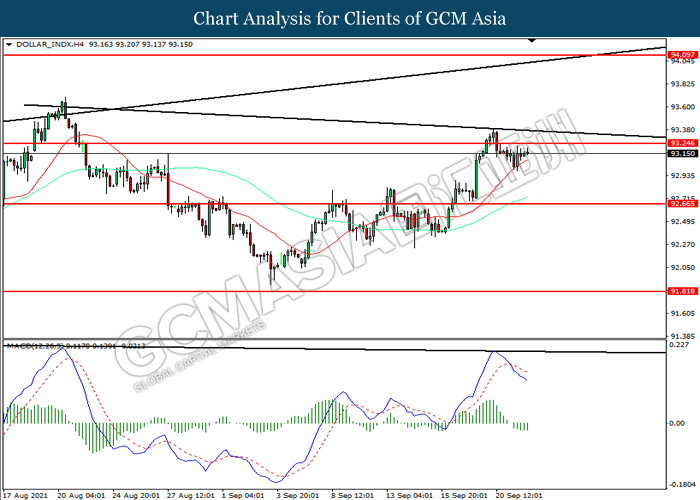Click the 1 Sep 04:01 time label
Screen dimensions: 700x500
pos(243,496)
